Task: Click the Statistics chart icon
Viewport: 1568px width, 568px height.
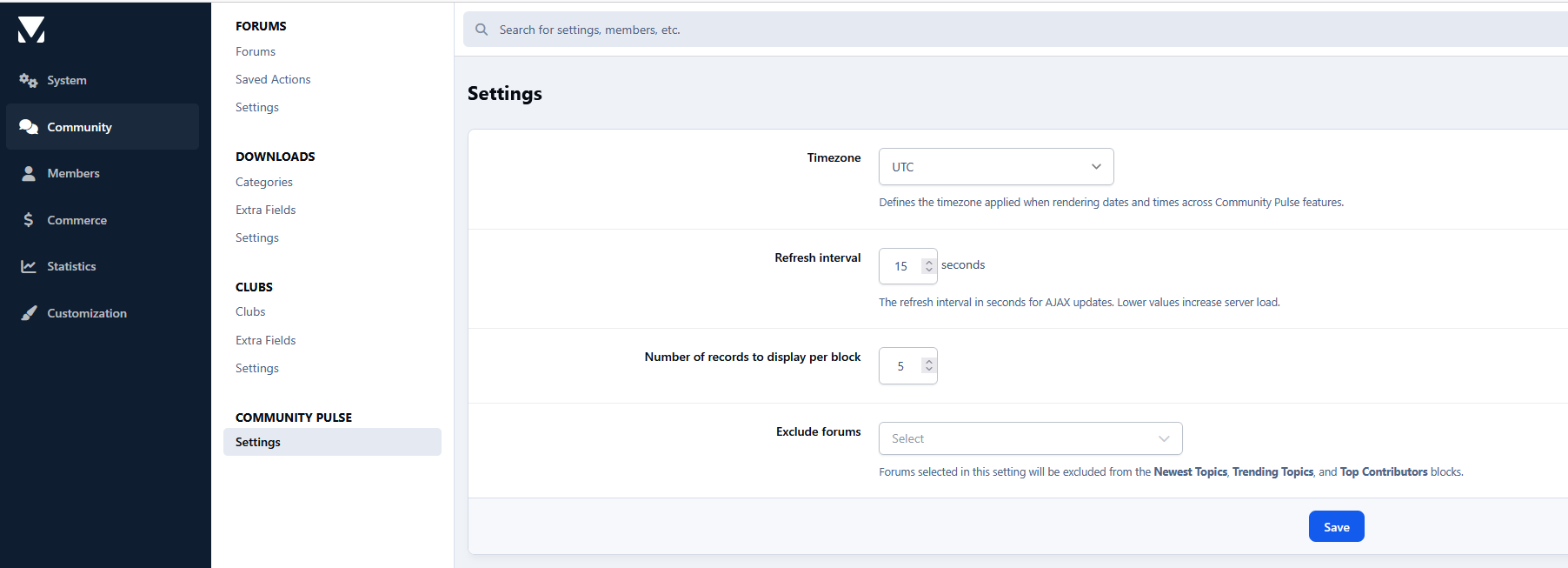Action: (x=29, y=266)
